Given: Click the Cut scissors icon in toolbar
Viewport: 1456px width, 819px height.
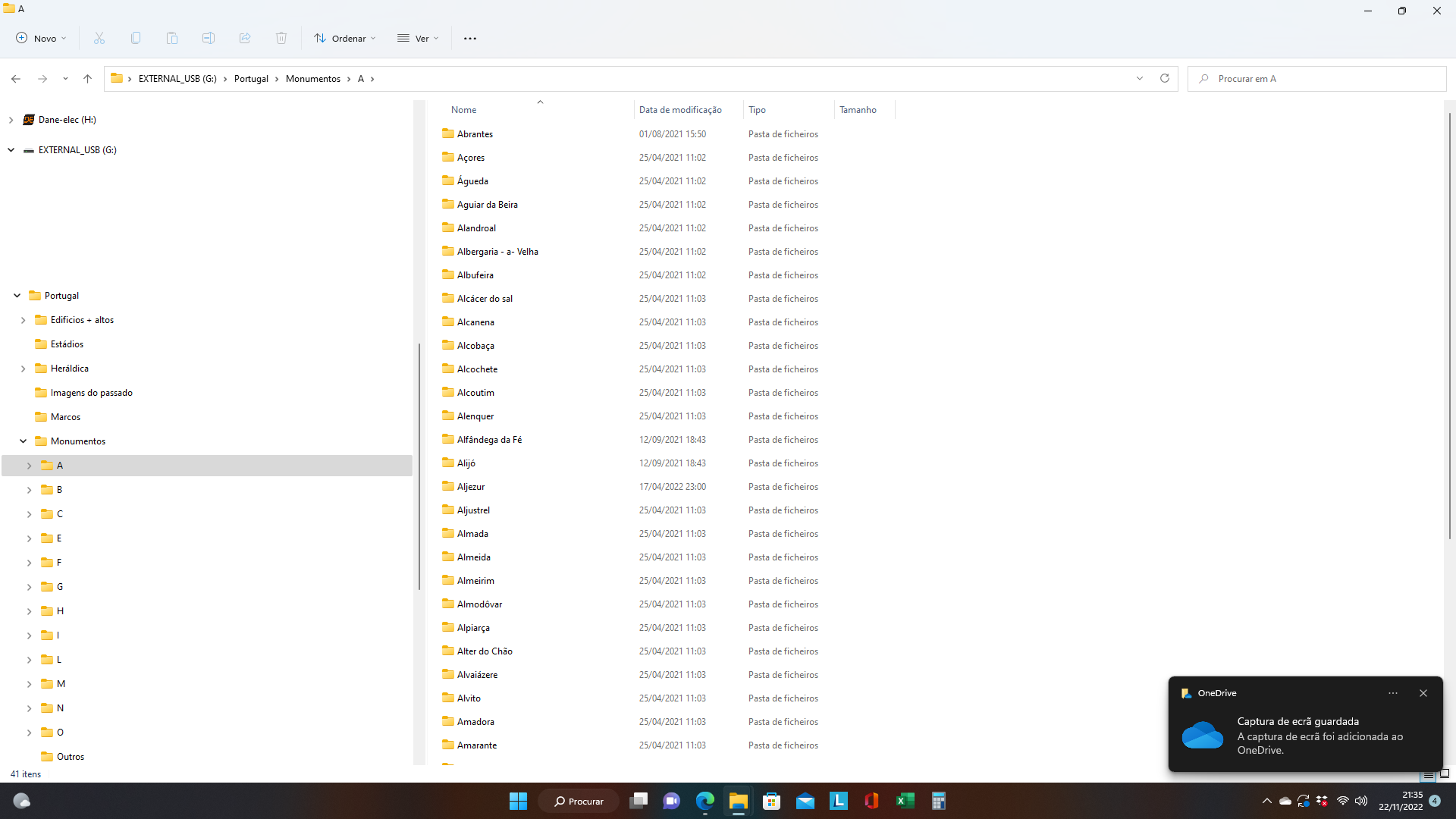Looking at the screenshot, I should (x=99, y=38).
